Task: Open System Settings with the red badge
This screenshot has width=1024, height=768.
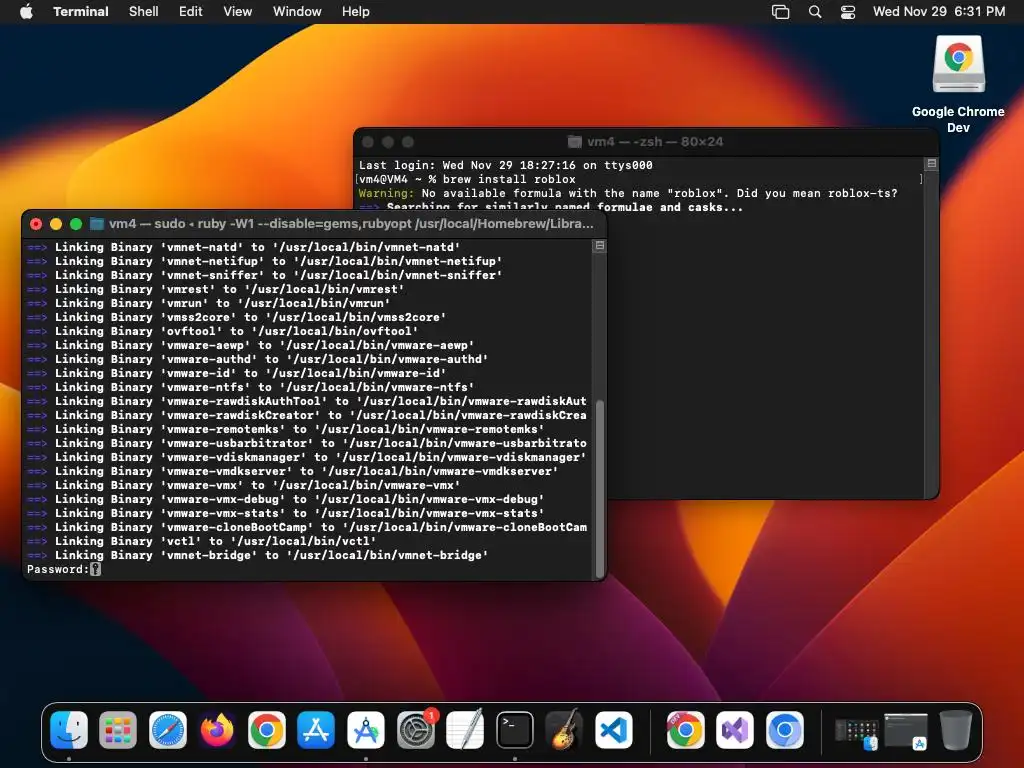Action: pyautogui.click(x=415, y=729)
